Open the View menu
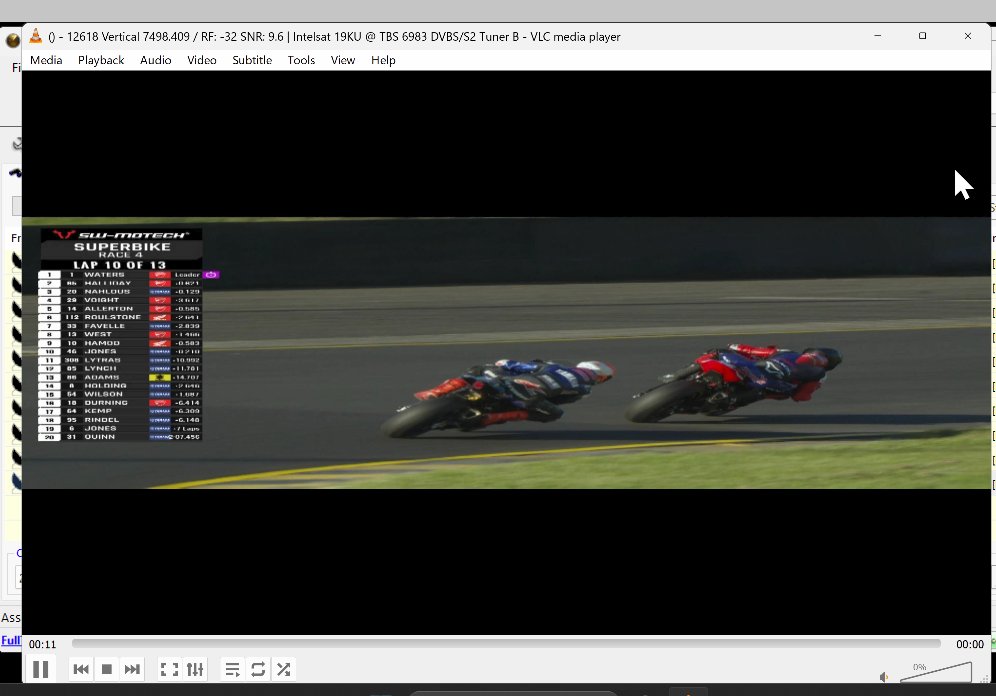This screenshot has height=696, width=996. pos(342,60)
